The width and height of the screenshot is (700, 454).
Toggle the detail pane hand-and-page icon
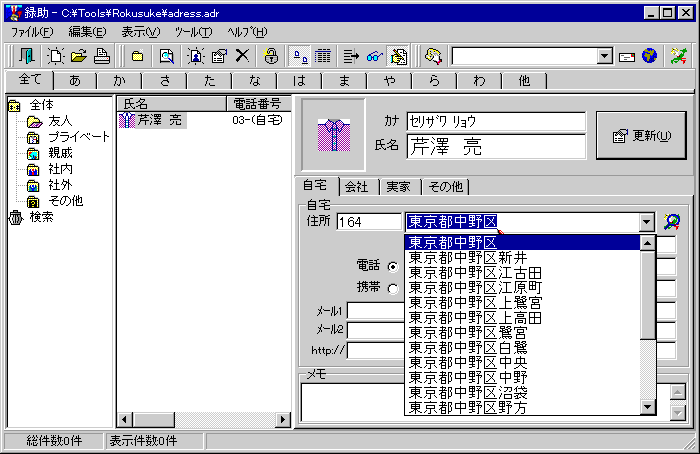tap(398, 56)
